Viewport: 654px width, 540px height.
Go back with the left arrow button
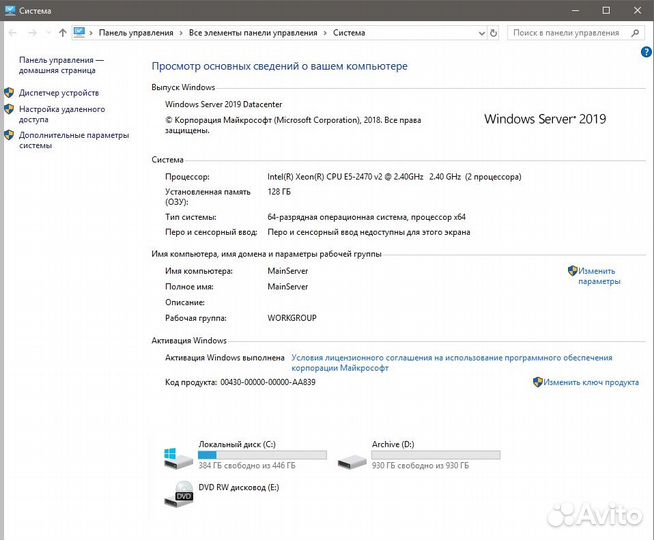pyautogui.click(x=13, y=33)
